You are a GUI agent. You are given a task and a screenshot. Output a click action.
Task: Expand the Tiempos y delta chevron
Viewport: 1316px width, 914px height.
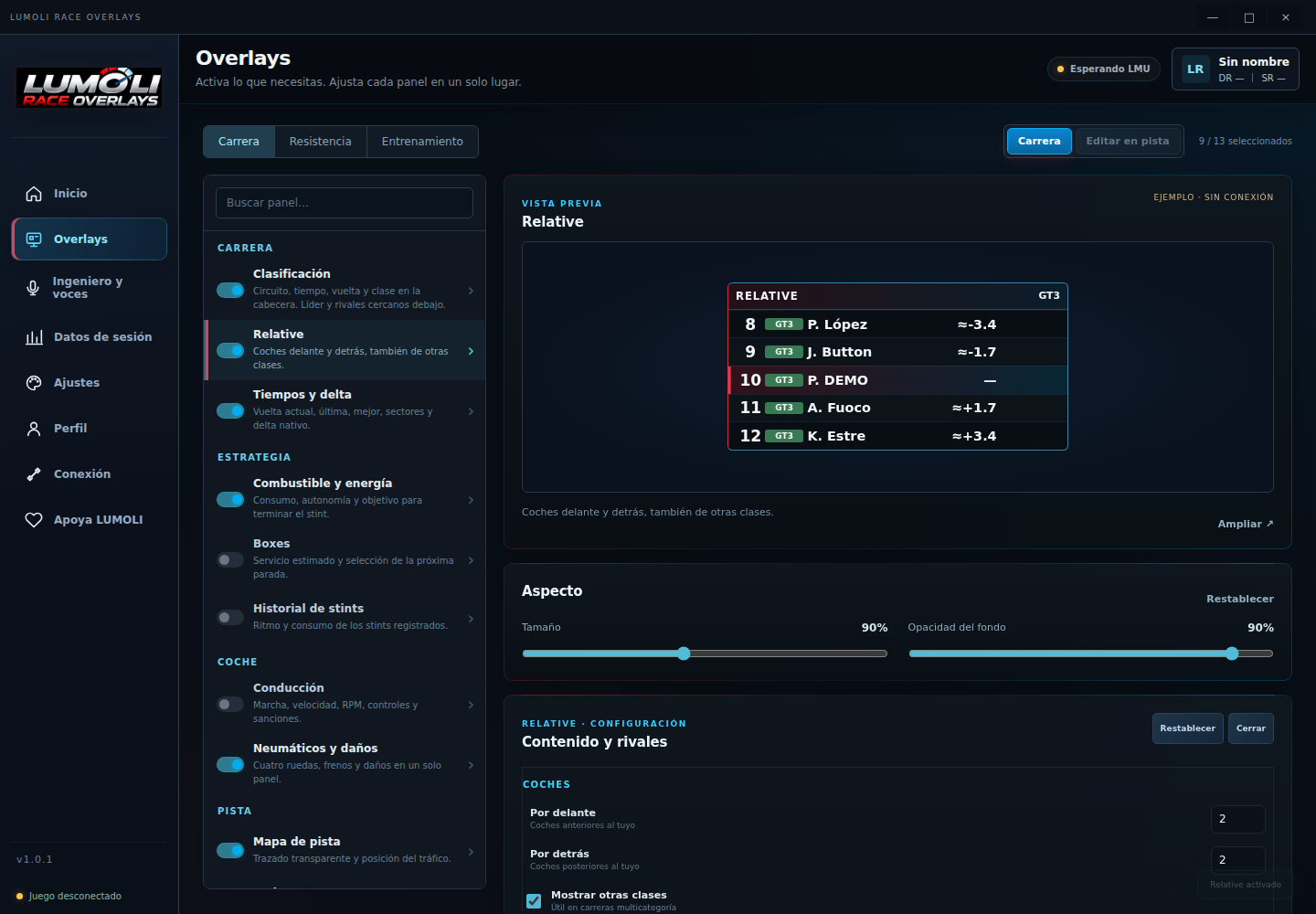(x=471, y=411)
